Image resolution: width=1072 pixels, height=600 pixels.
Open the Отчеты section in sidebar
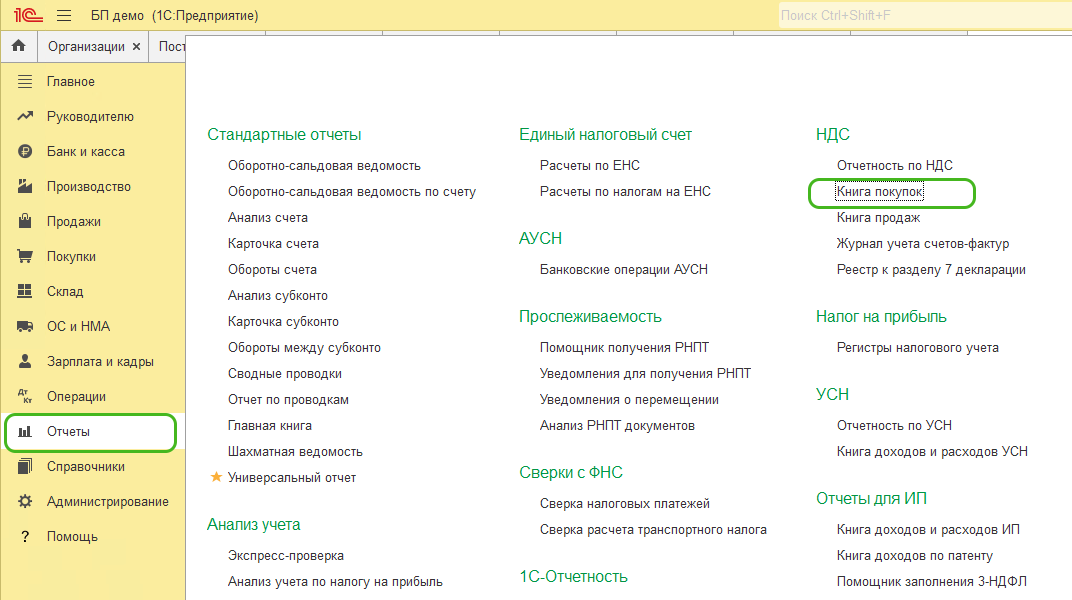(x=68, y=432)
